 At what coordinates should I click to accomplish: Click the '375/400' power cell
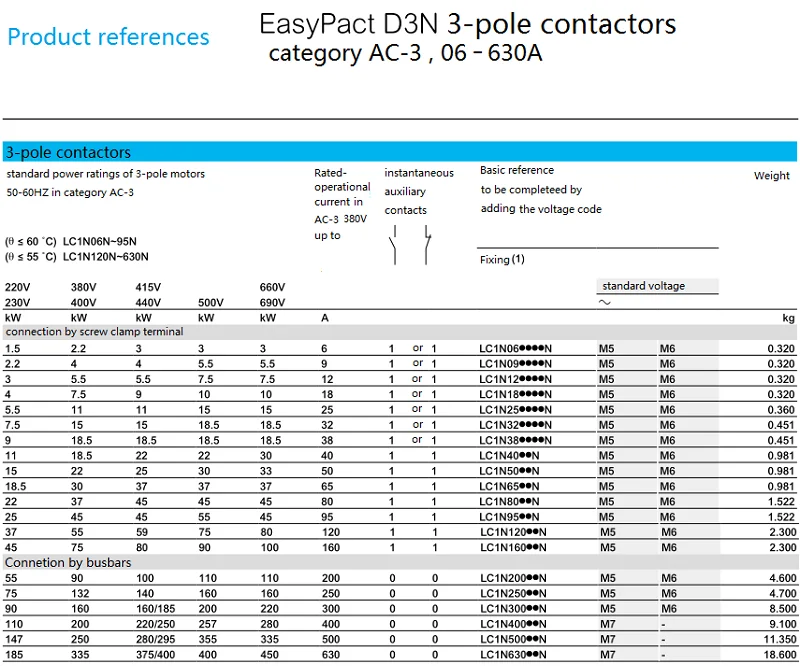[156, 655]
